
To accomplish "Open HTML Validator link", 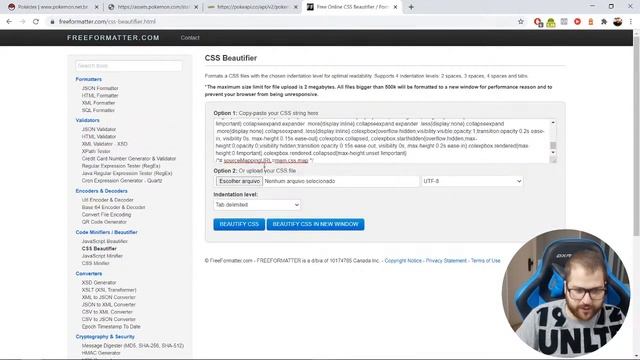I will pyautogui.click(x=99, y=136).
